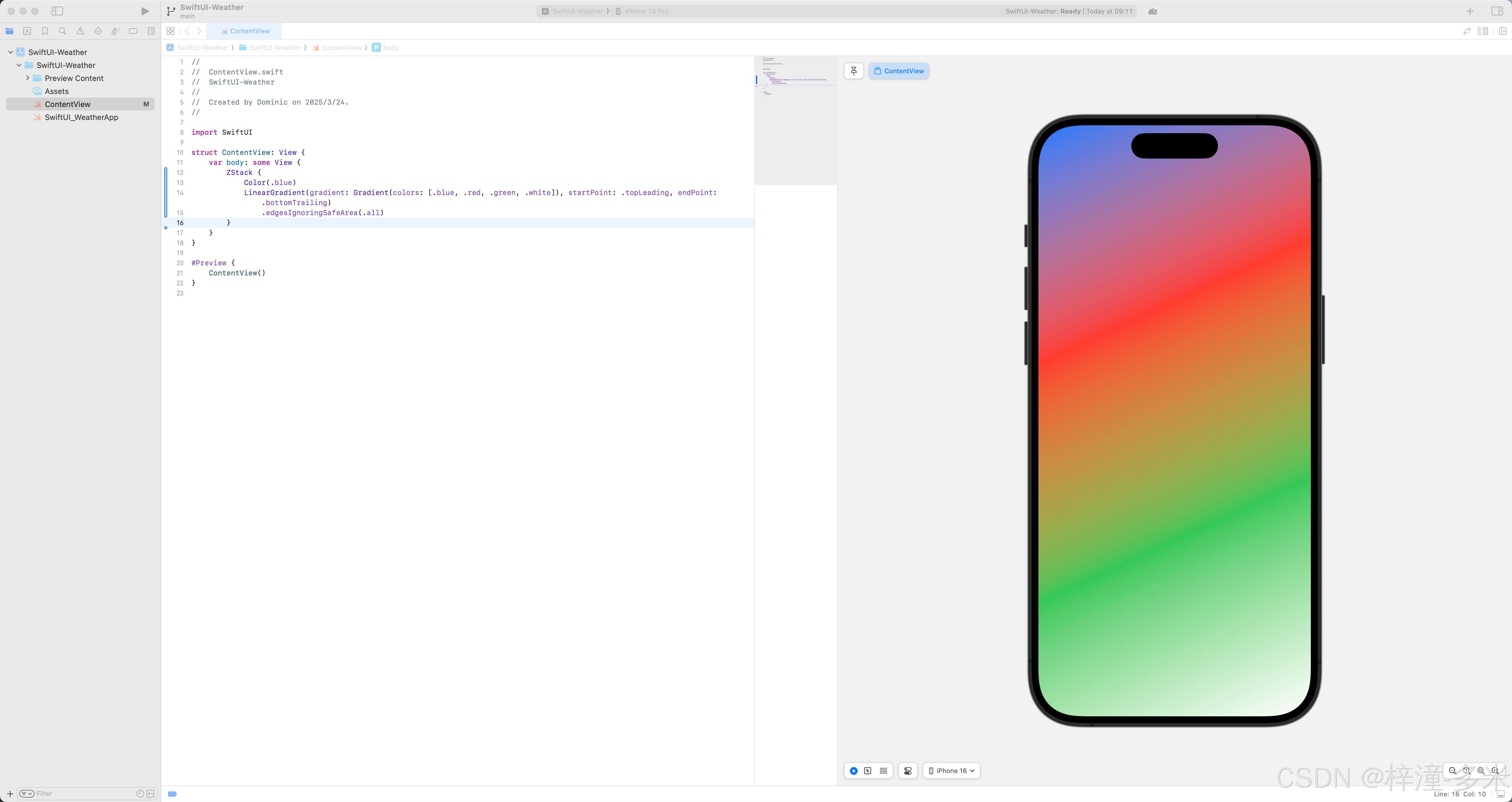This screenshot has height=802, width=1512.
Task: Pin the ContentView preview
Action: point(853,71)
